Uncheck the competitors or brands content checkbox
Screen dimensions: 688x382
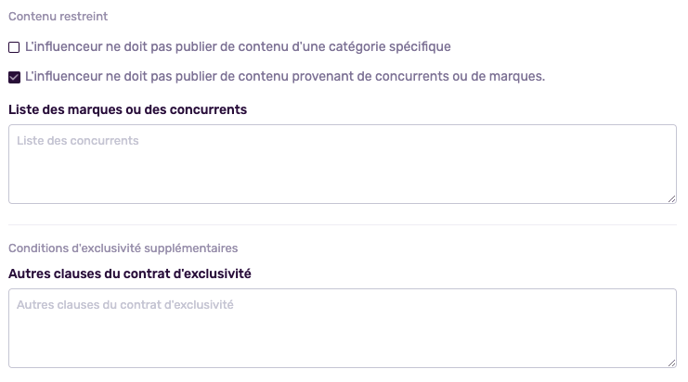(x=14, y=77)
